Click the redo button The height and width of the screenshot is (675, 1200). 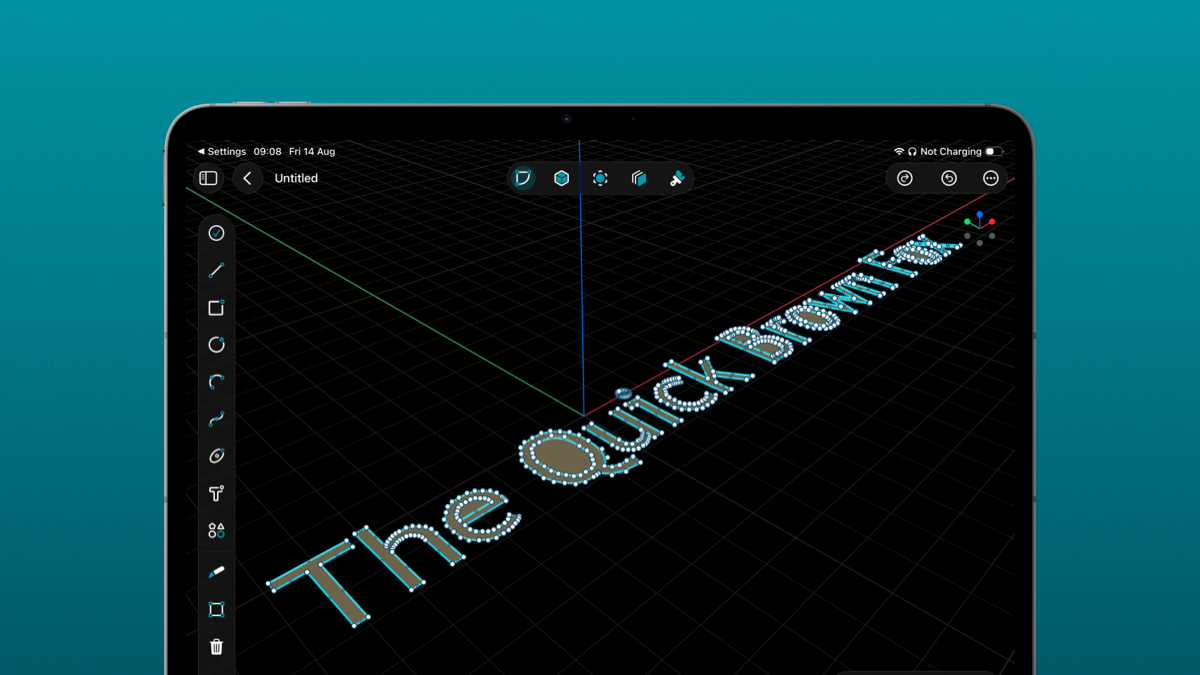click(x=905, y=178)
